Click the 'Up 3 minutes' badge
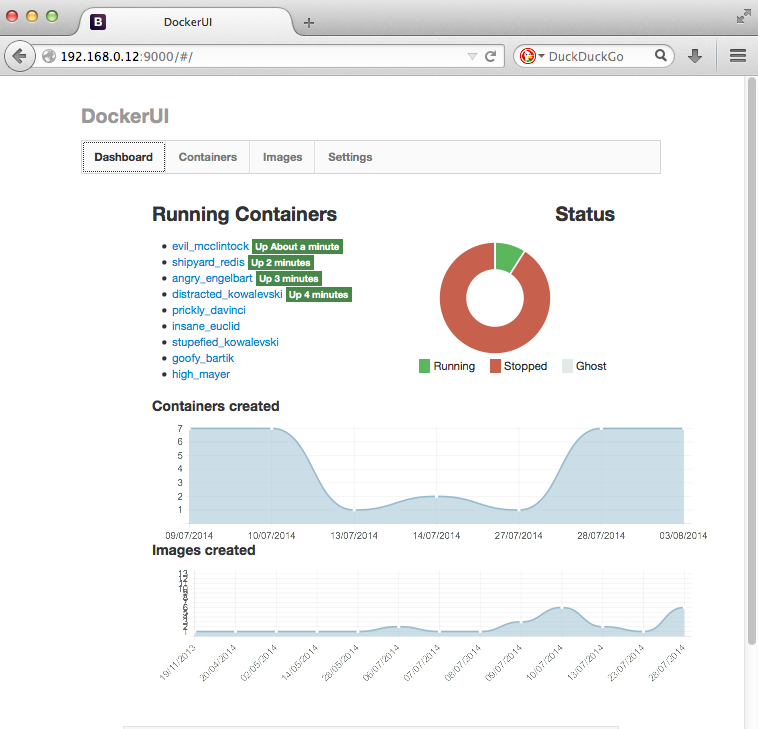 [289, 278]
